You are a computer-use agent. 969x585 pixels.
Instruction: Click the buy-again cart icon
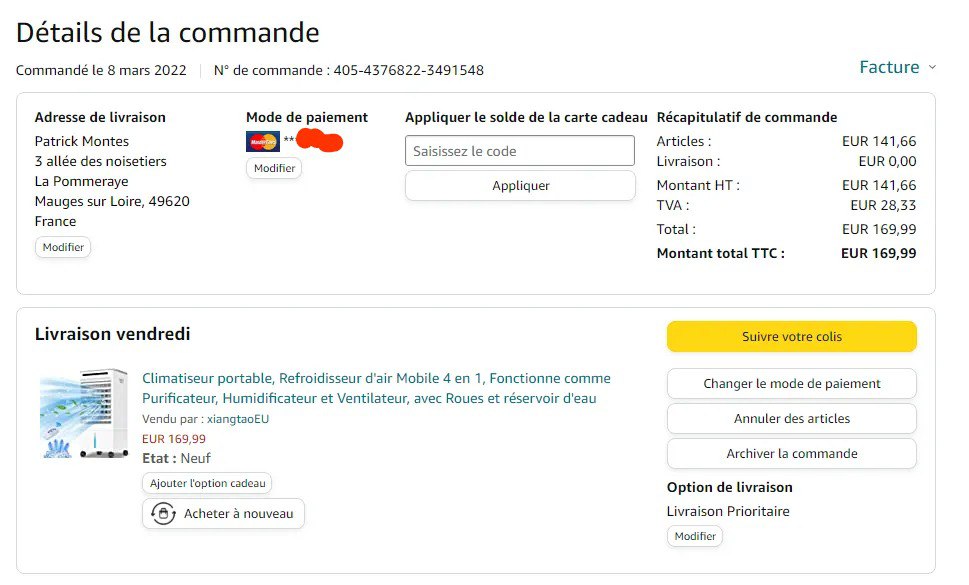[164, 514]
